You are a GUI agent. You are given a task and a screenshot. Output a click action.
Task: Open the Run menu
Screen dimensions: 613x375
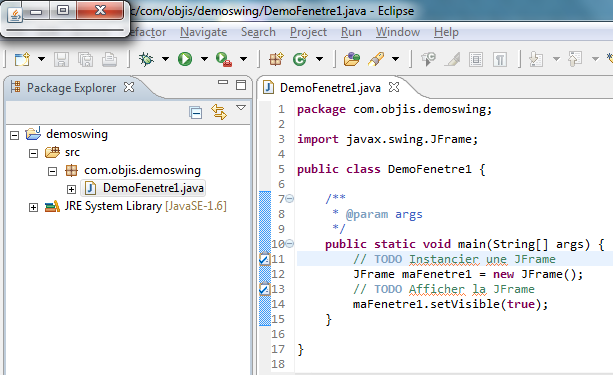pos(351,32)
